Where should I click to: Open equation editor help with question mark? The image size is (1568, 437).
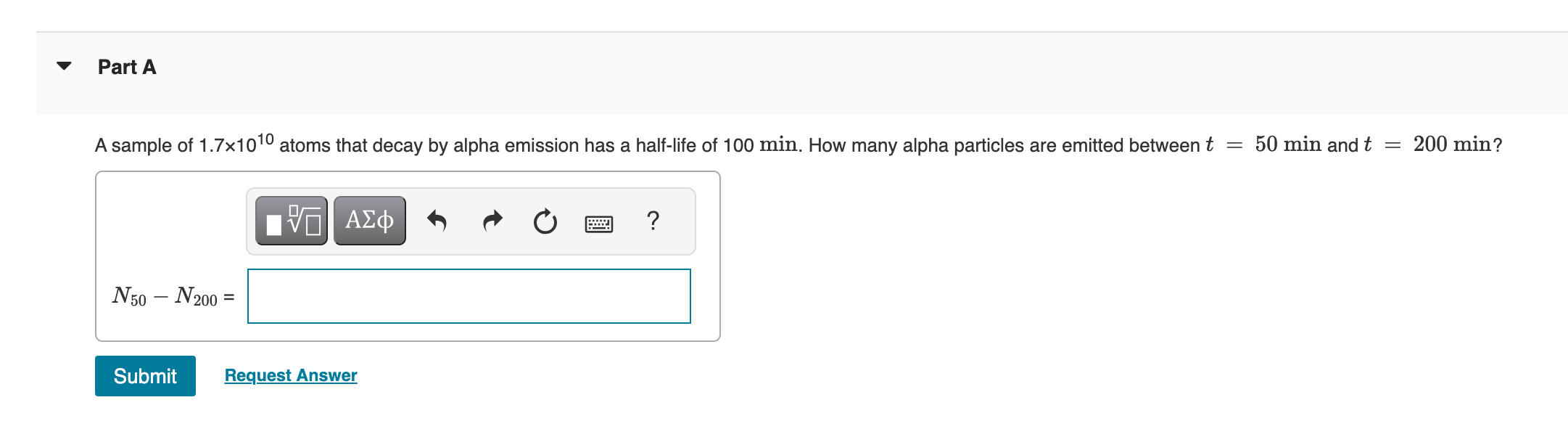[x=653, y=221]
